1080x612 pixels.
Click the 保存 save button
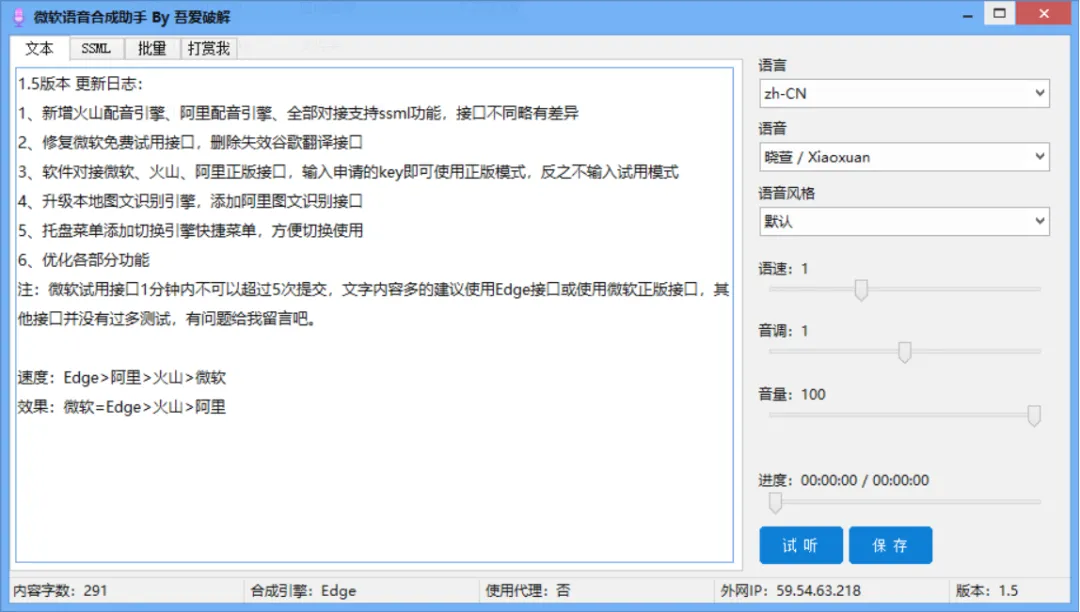tap(891, 545)
